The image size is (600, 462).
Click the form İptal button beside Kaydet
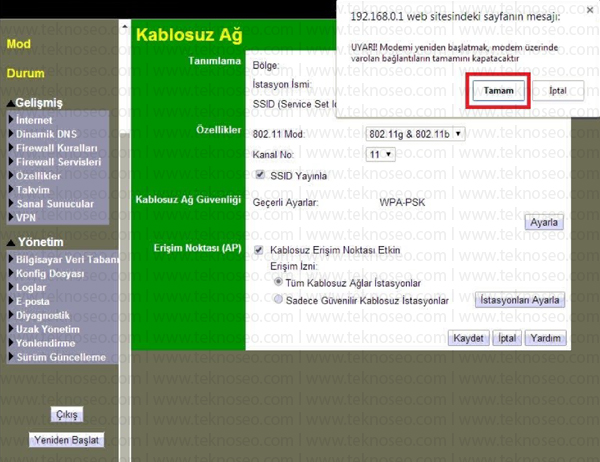point(507,338)
